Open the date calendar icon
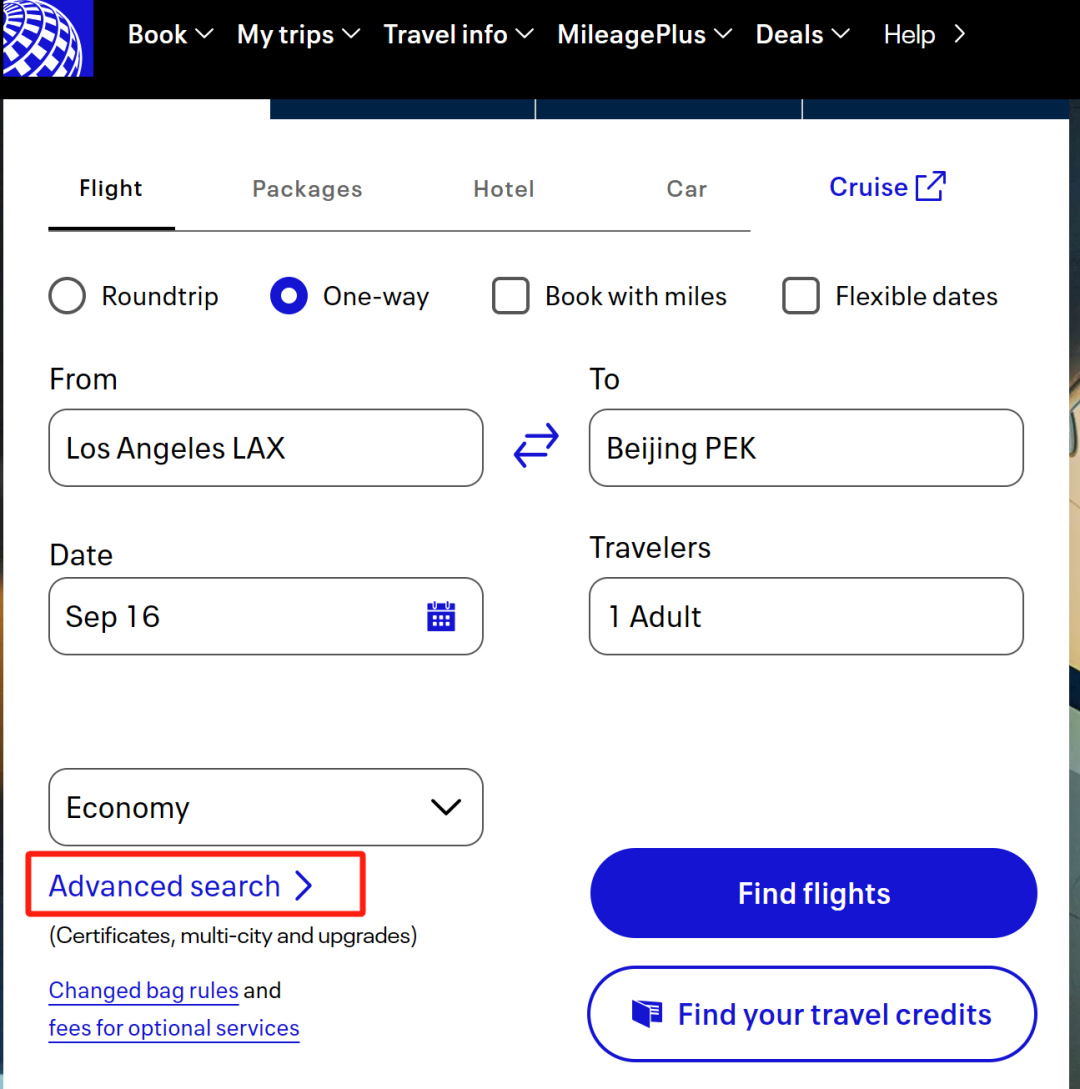The width and height of the screenshot is (1080, 1089). pyautogui.click(x=441, y=616)
